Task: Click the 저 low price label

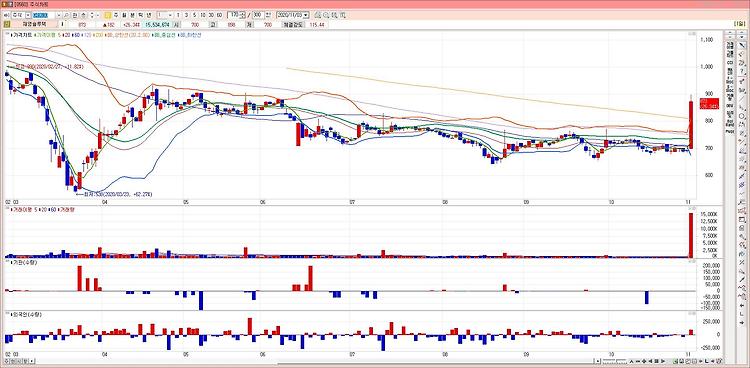Action: click(249, 24)
